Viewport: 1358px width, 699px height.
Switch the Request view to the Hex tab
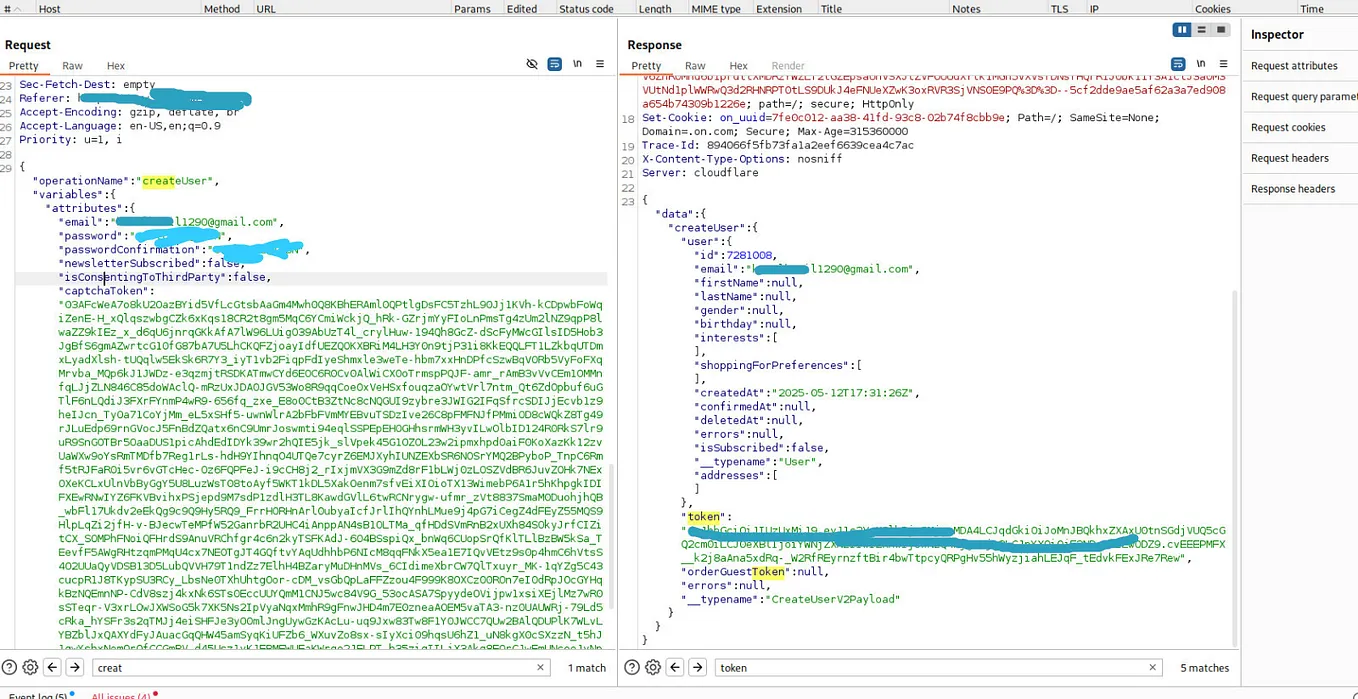[x=115, y=65]
